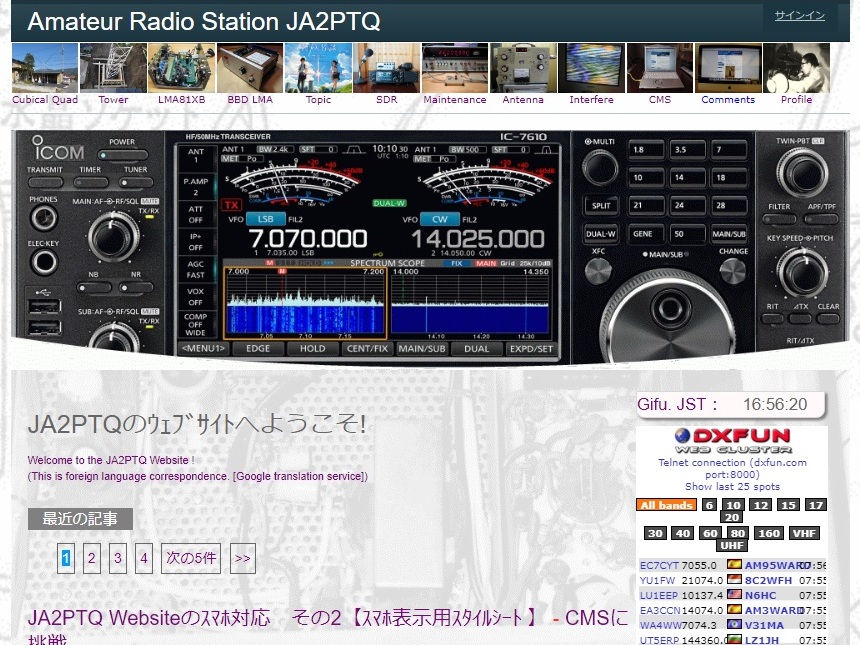Image resolution: width=860 pixels, height=645 pixels.
Task: Click the 8C2WFH DX callsign
Action: pyautogui.click(x=768, y=580)
